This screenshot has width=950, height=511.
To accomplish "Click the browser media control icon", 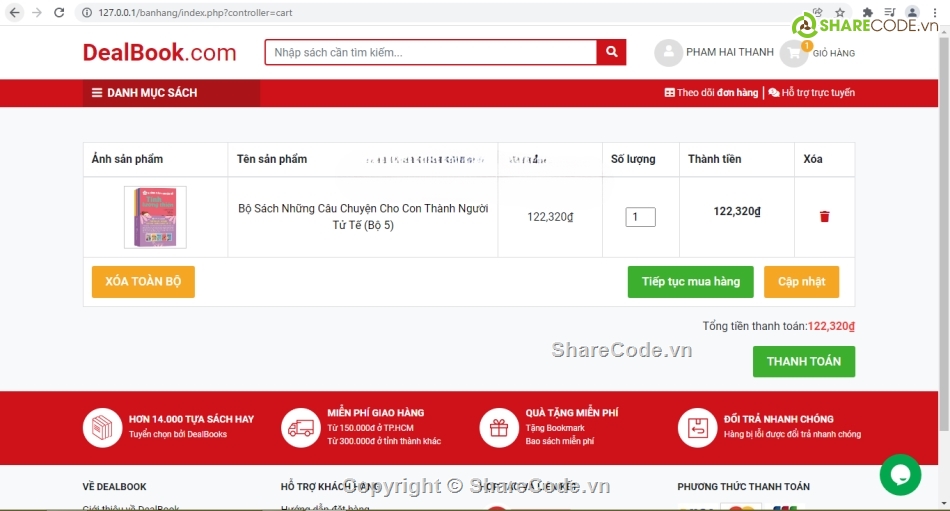I will (x=889, y=12).
